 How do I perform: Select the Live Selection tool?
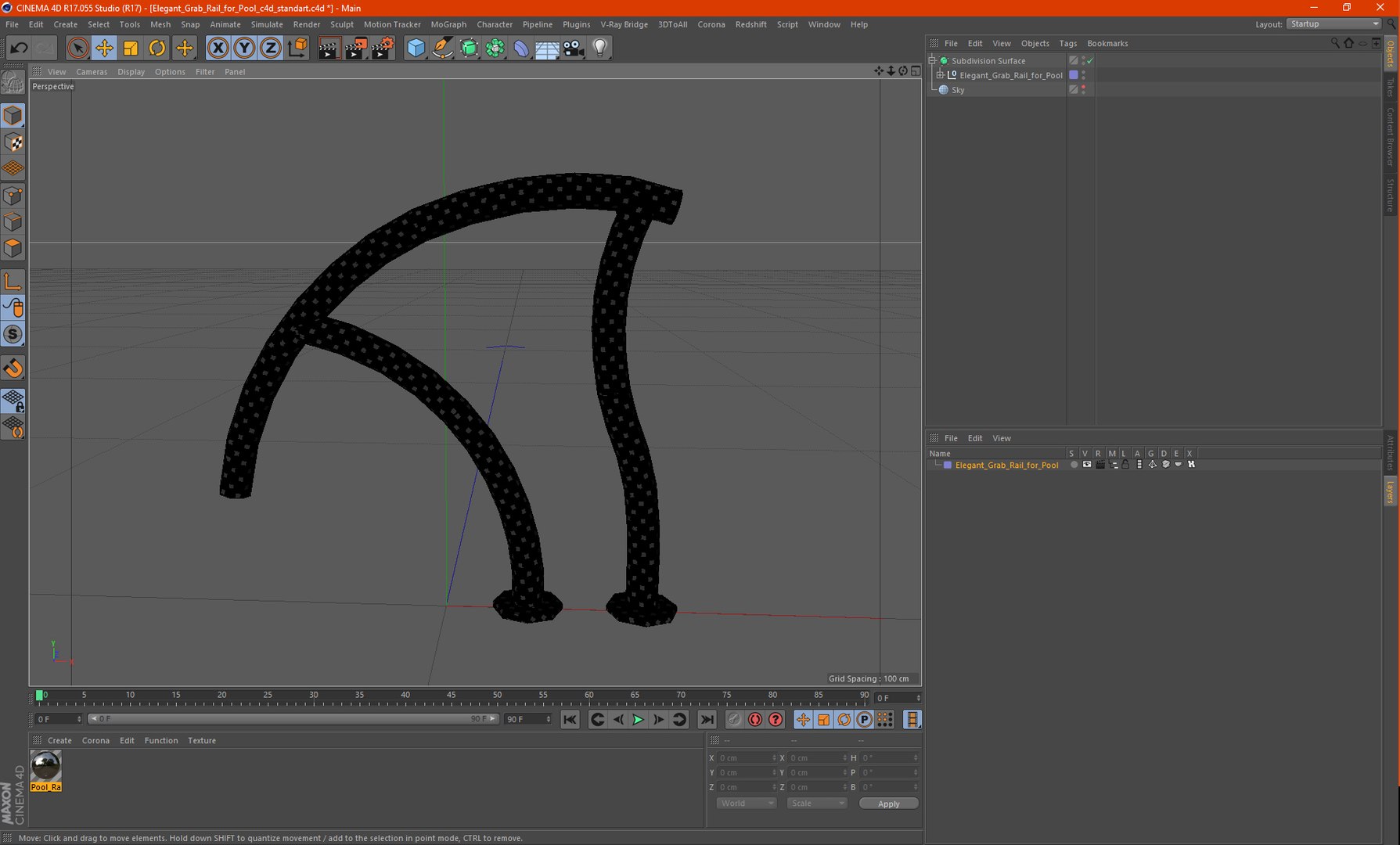coord(77,49)
